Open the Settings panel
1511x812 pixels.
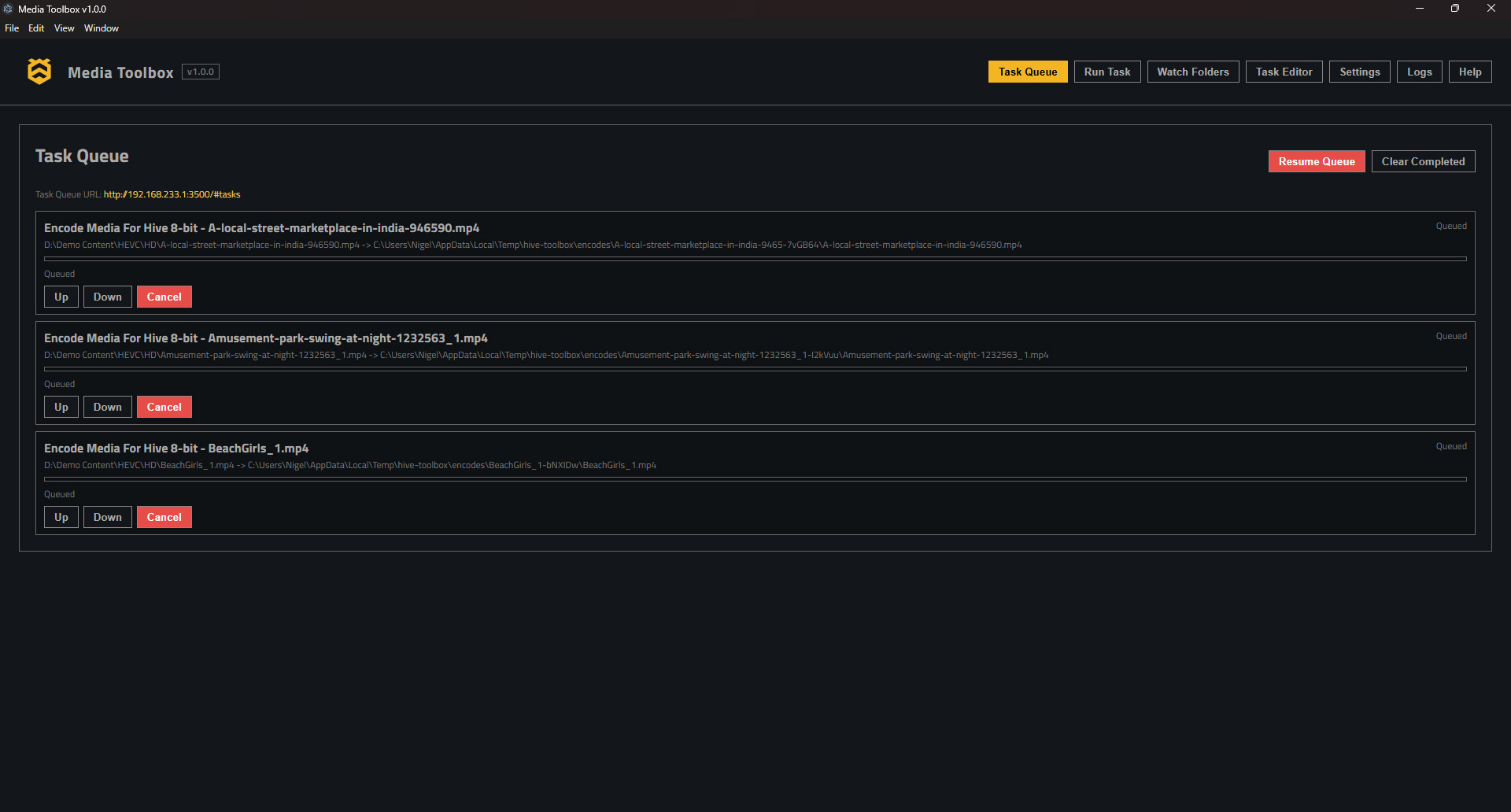tap(1359, 72)
